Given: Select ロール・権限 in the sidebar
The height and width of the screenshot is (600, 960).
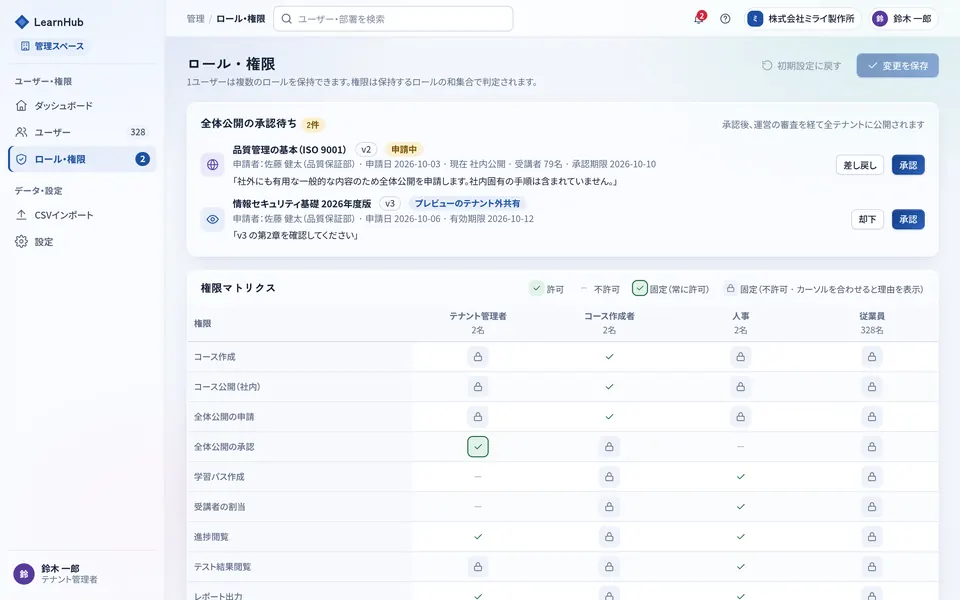Looking at the screenshot, I should (x=82, y=159).
